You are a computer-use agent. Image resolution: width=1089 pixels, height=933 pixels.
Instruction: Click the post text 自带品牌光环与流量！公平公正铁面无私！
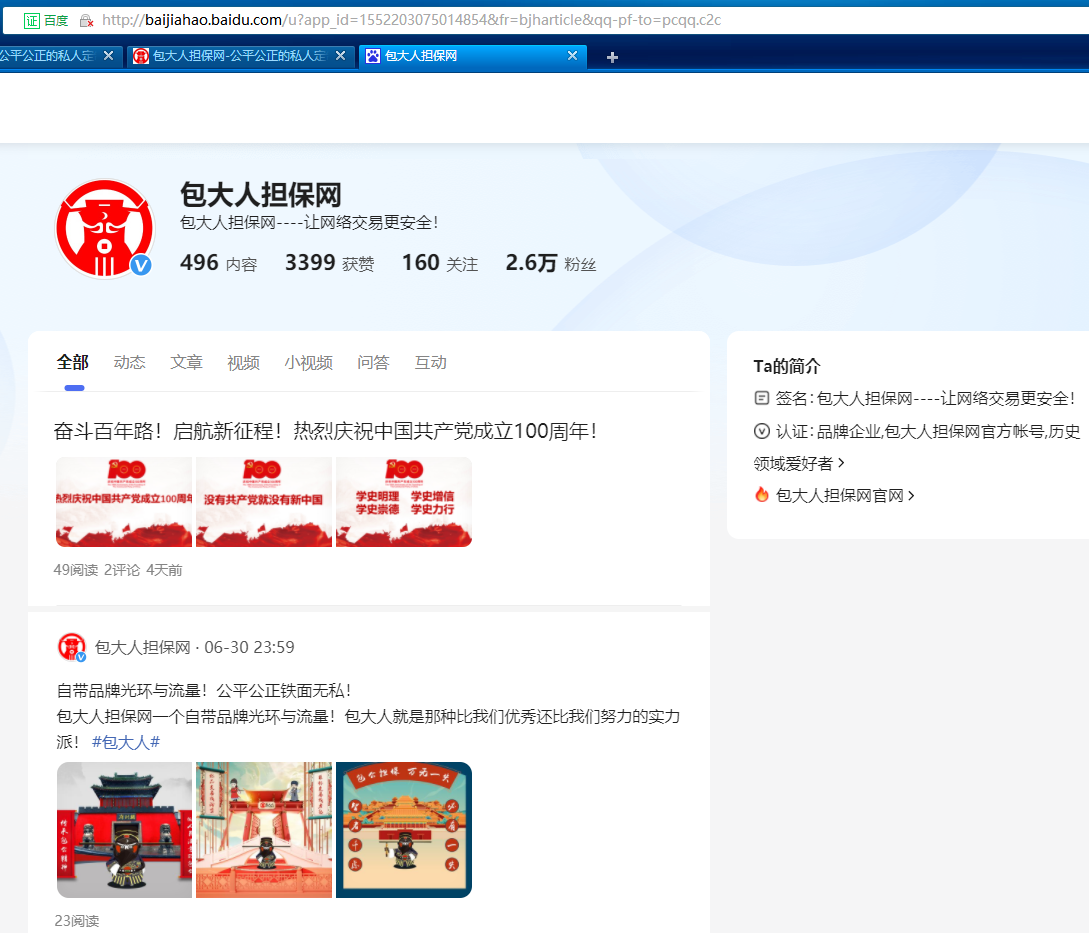(204, 691)
